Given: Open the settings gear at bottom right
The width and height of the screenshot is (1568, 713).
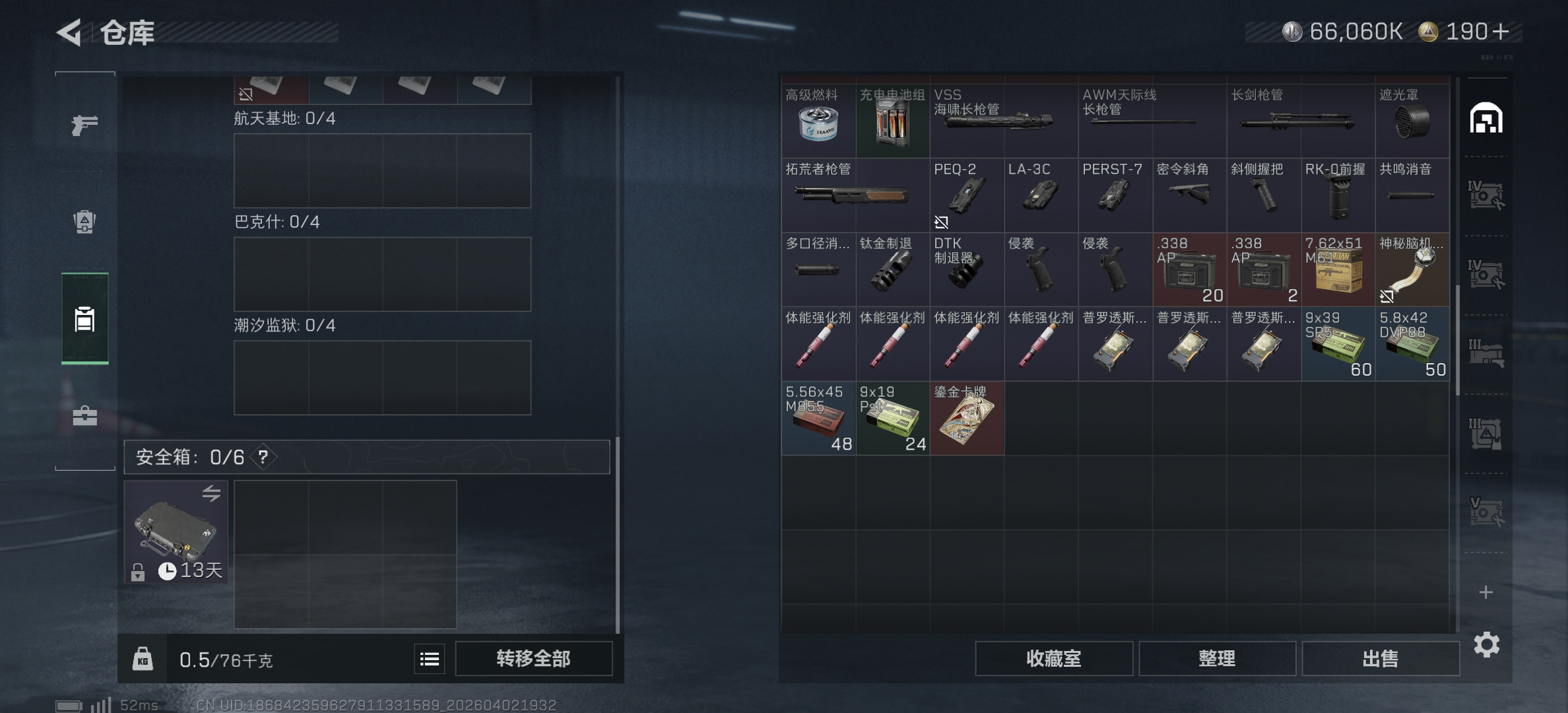Looking at the screenshot, I should [x=1487, y=644].
